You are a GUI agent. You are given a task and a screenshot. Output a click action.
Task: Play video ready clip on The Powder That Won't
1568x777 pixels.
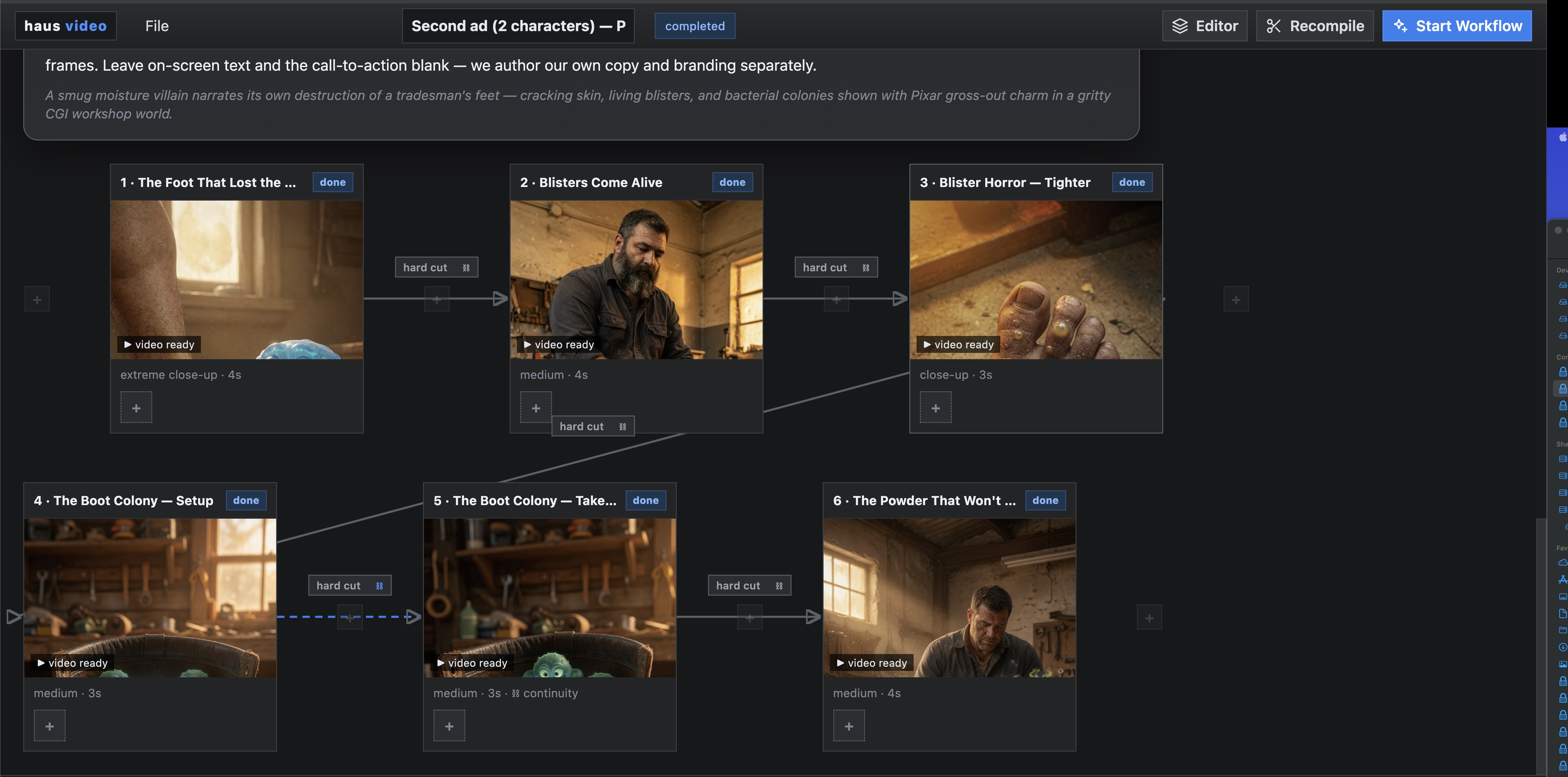click(x=872, y=663)
